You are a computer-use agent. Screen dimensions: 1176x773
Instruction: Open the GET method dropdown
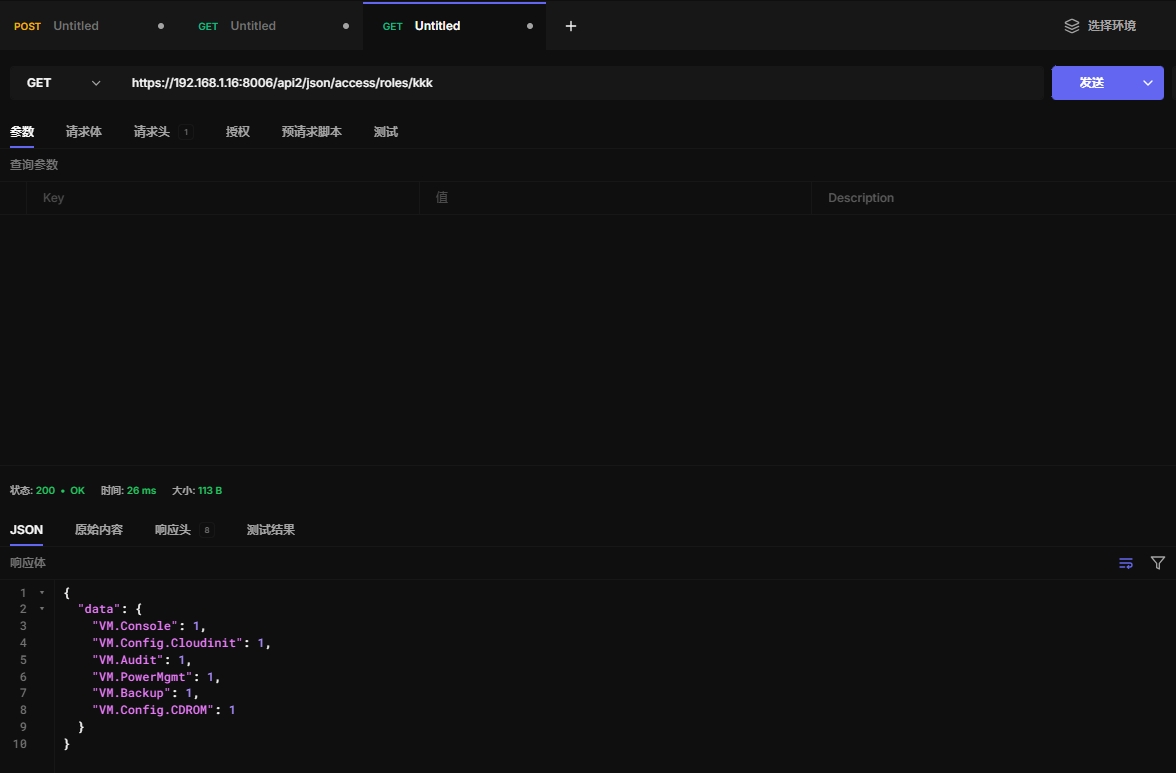coord(62,83)
